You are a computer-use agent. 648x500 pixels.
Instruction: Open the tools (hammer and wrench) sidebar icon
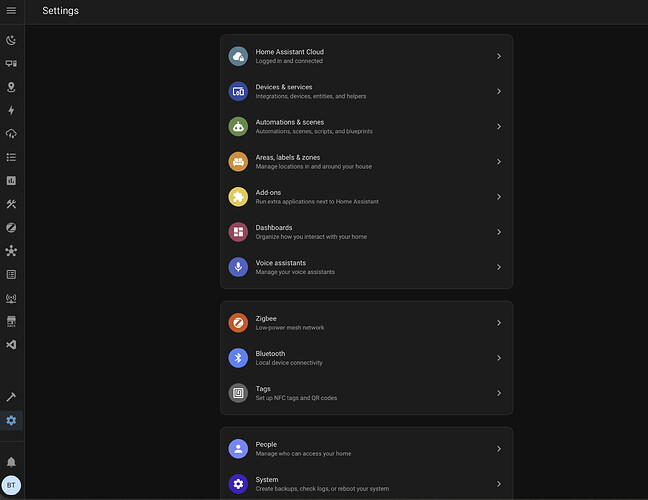11,204
